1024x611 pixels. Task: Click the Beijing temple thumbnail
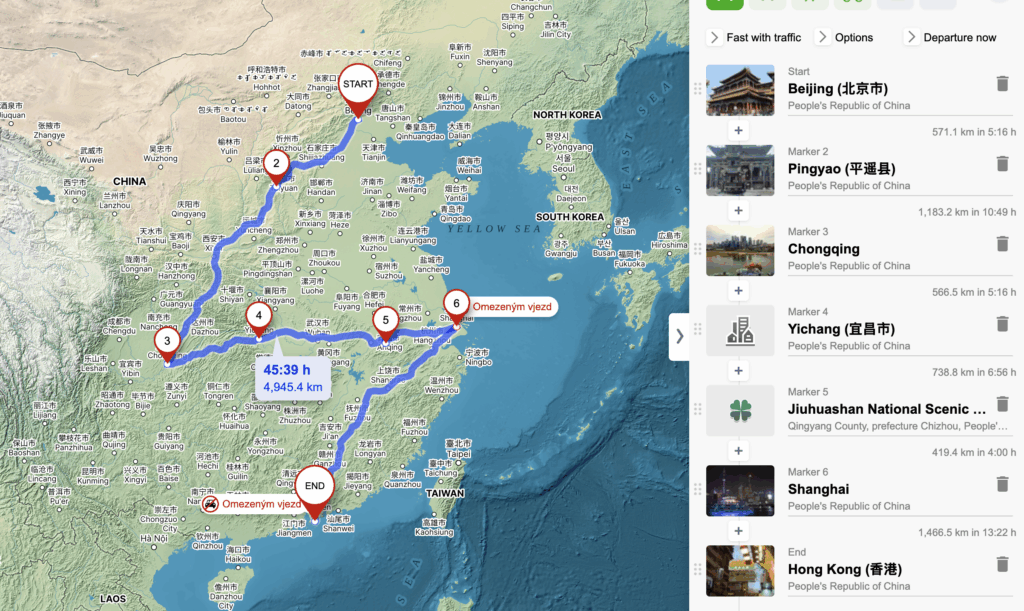[x=740, y=90]
